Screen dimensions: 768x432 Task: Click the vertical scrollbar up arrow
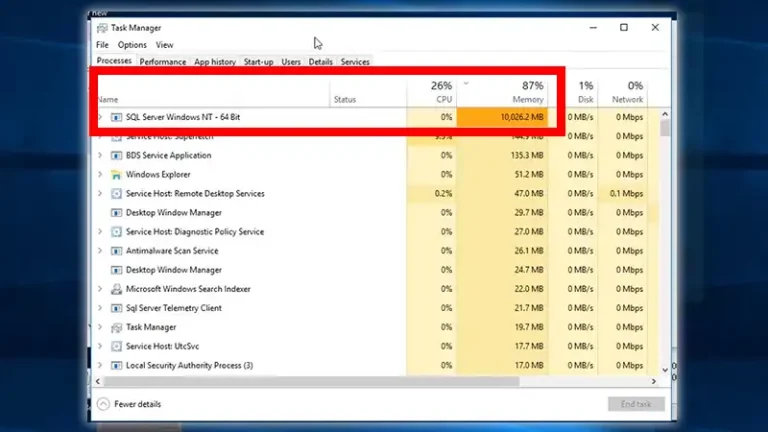(x=665, y=114)
